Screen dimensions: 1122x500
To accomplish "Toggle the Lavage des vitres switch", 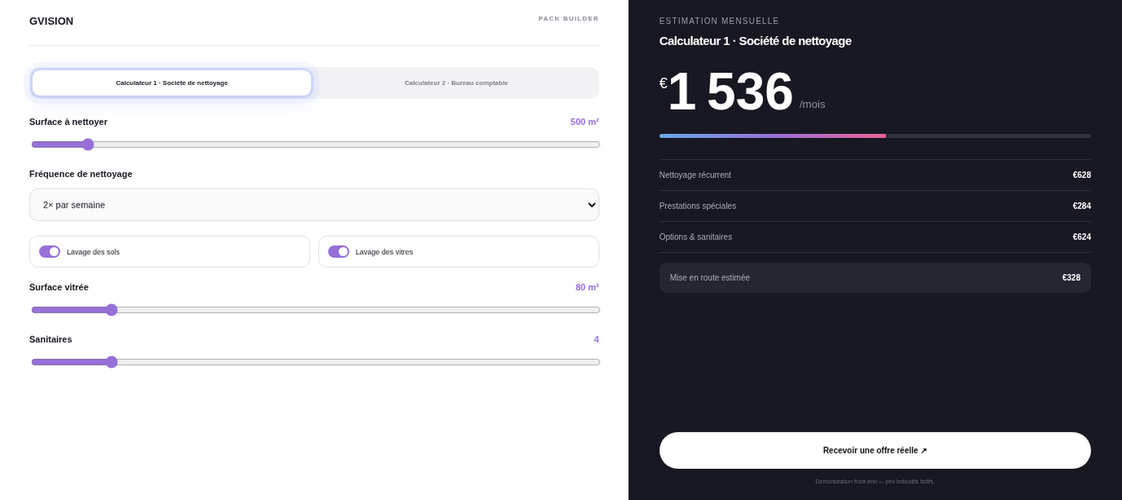I will (x=338, y=252).
